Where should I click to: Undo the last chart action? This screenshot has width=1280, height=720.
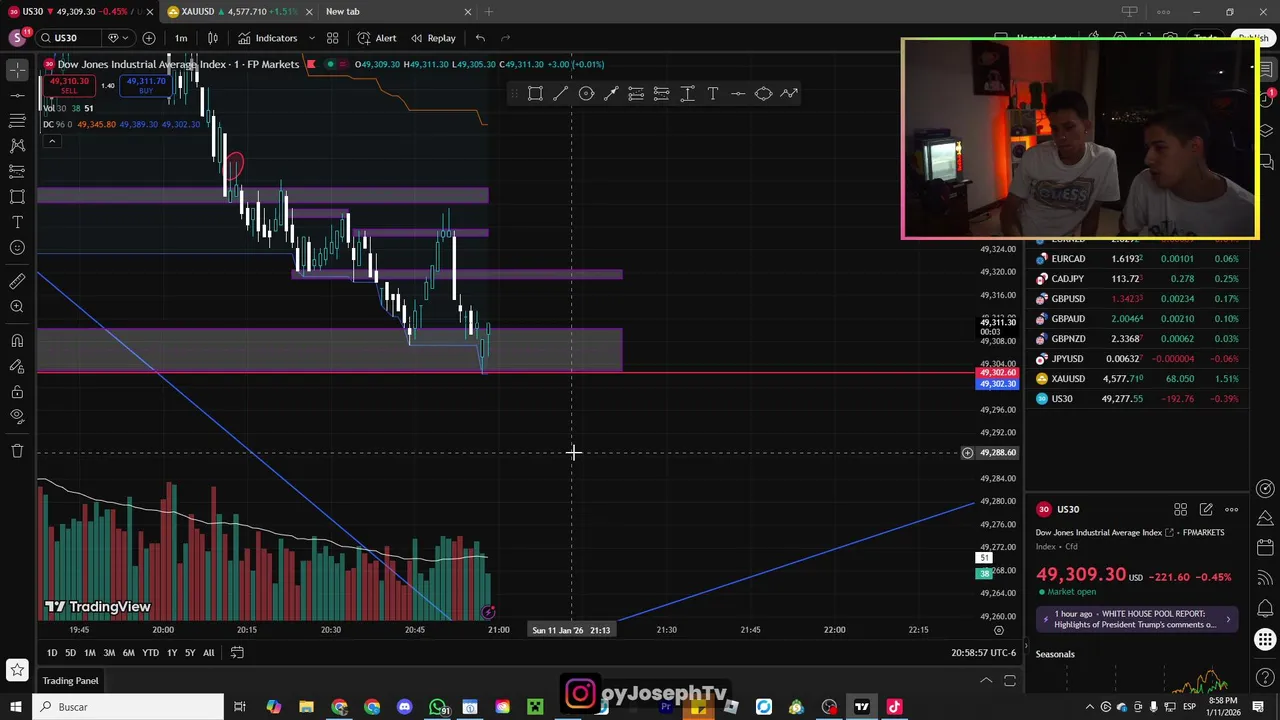[x=480, y=38]
